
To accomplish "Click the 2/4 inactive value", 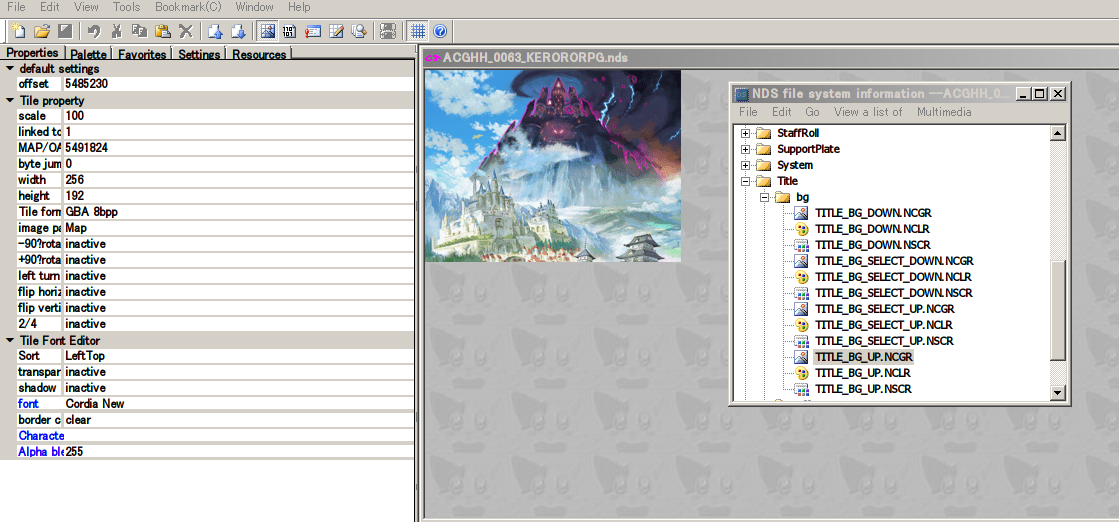I will tap(238, 324).
